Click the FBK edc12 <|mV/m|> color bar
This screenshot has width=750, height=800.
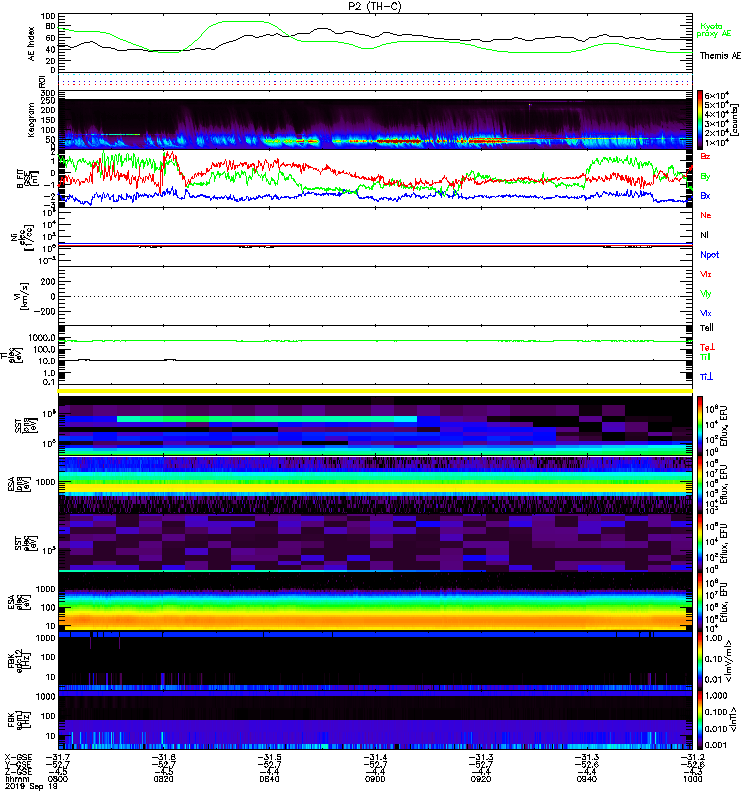pyautogui.click(x=700, y=661)
